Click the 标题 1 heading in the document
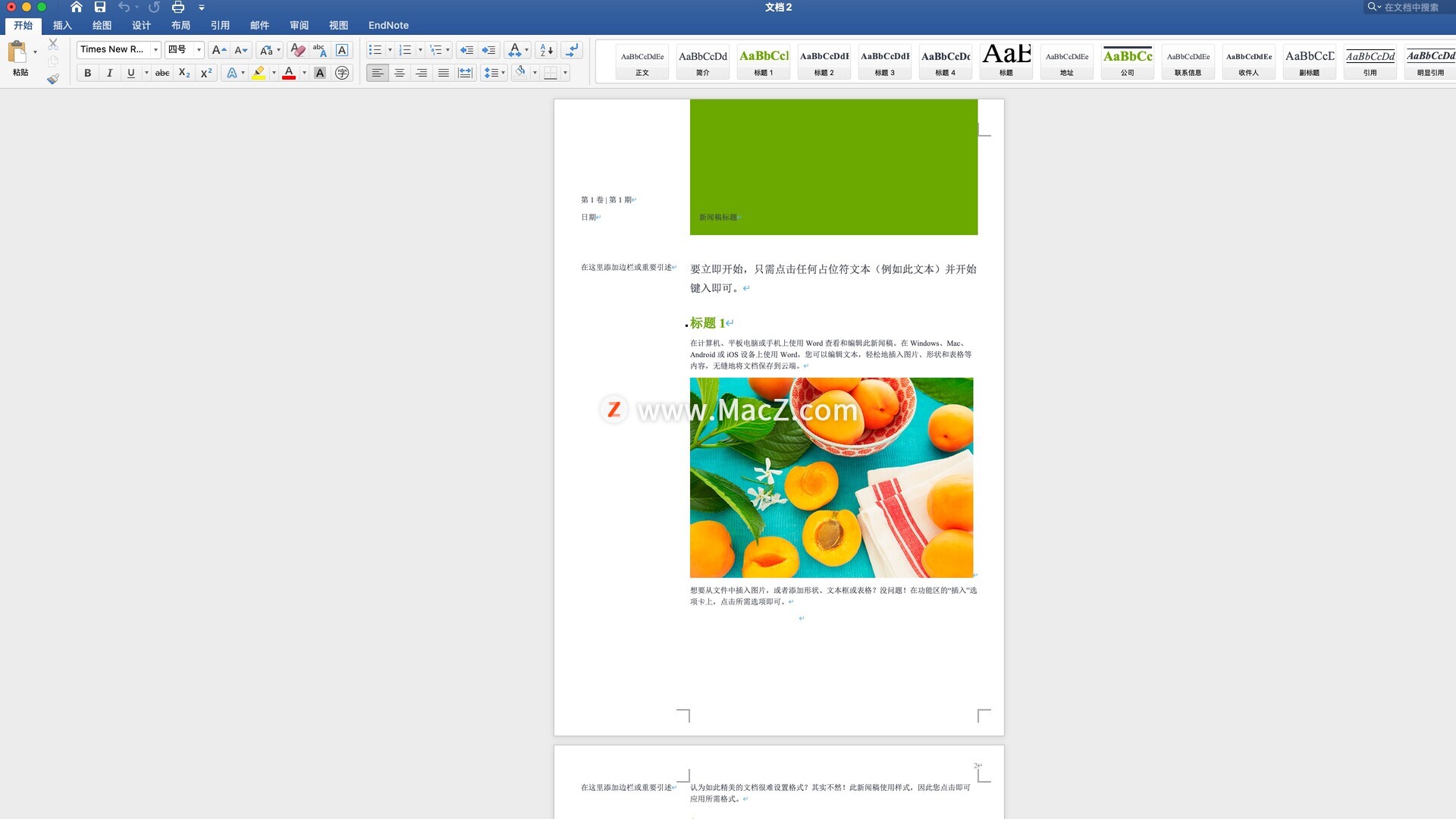This screenshot has width=1456, height=819. coord(707,323)
